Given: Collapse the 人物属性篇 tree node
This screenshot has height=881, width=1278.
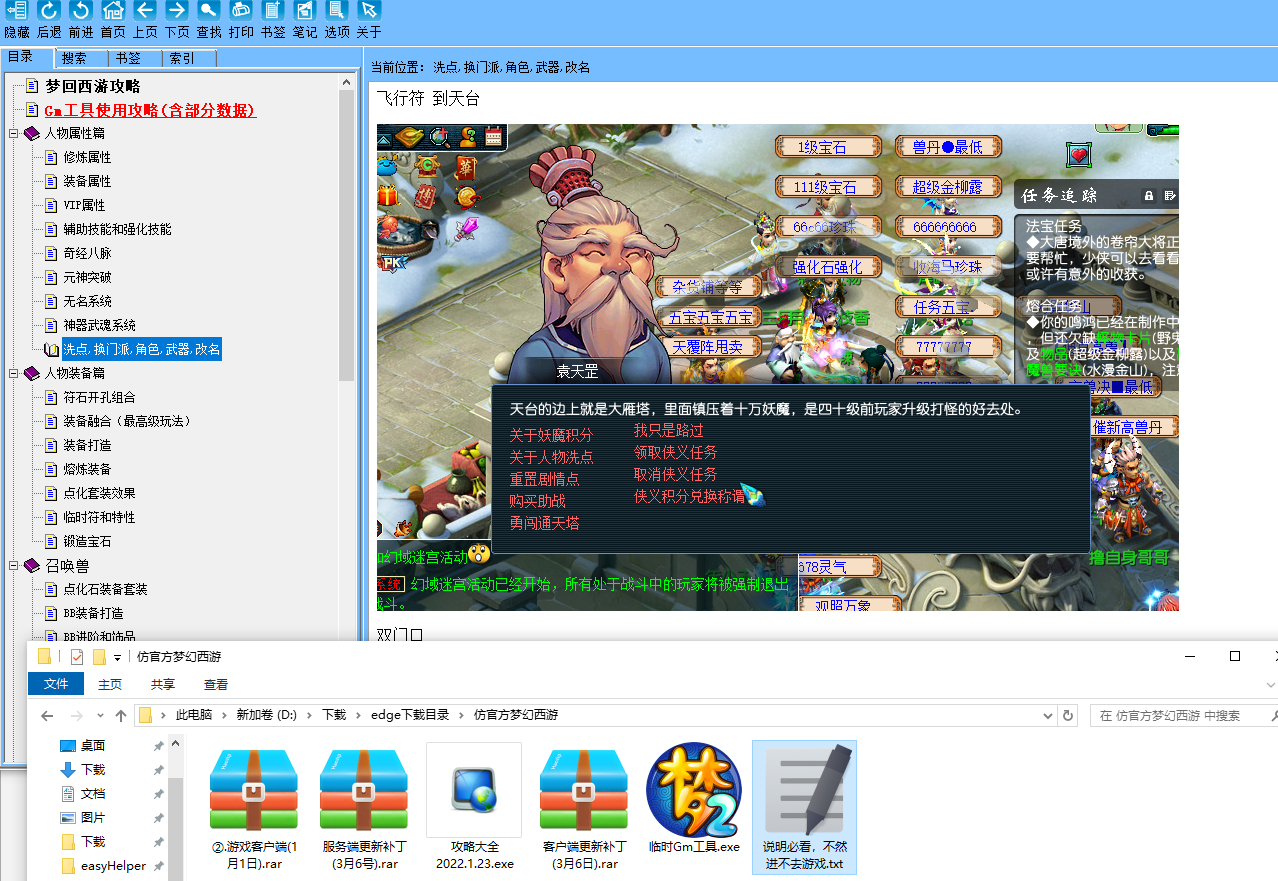Looking at the screenshot, I should [x=14, y=133].
